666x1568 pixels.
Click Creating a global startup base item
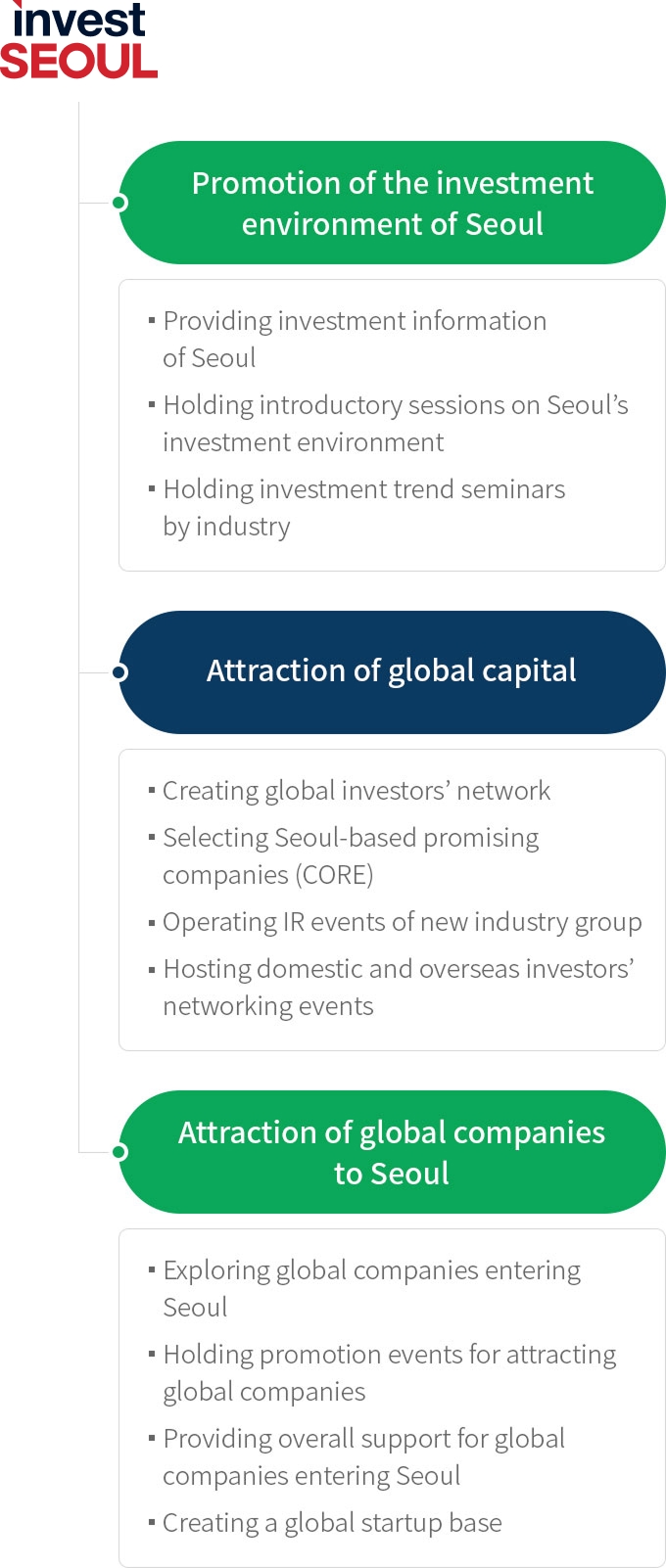coord(325,1523)
